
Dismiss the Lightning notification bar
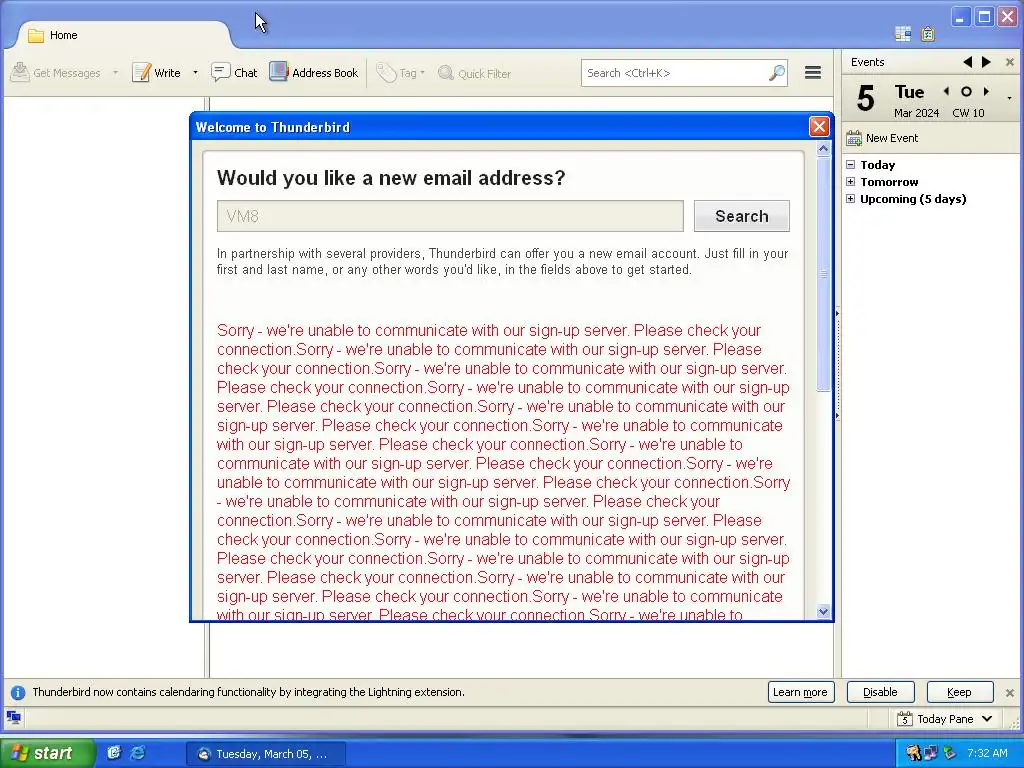point(1010,693)
